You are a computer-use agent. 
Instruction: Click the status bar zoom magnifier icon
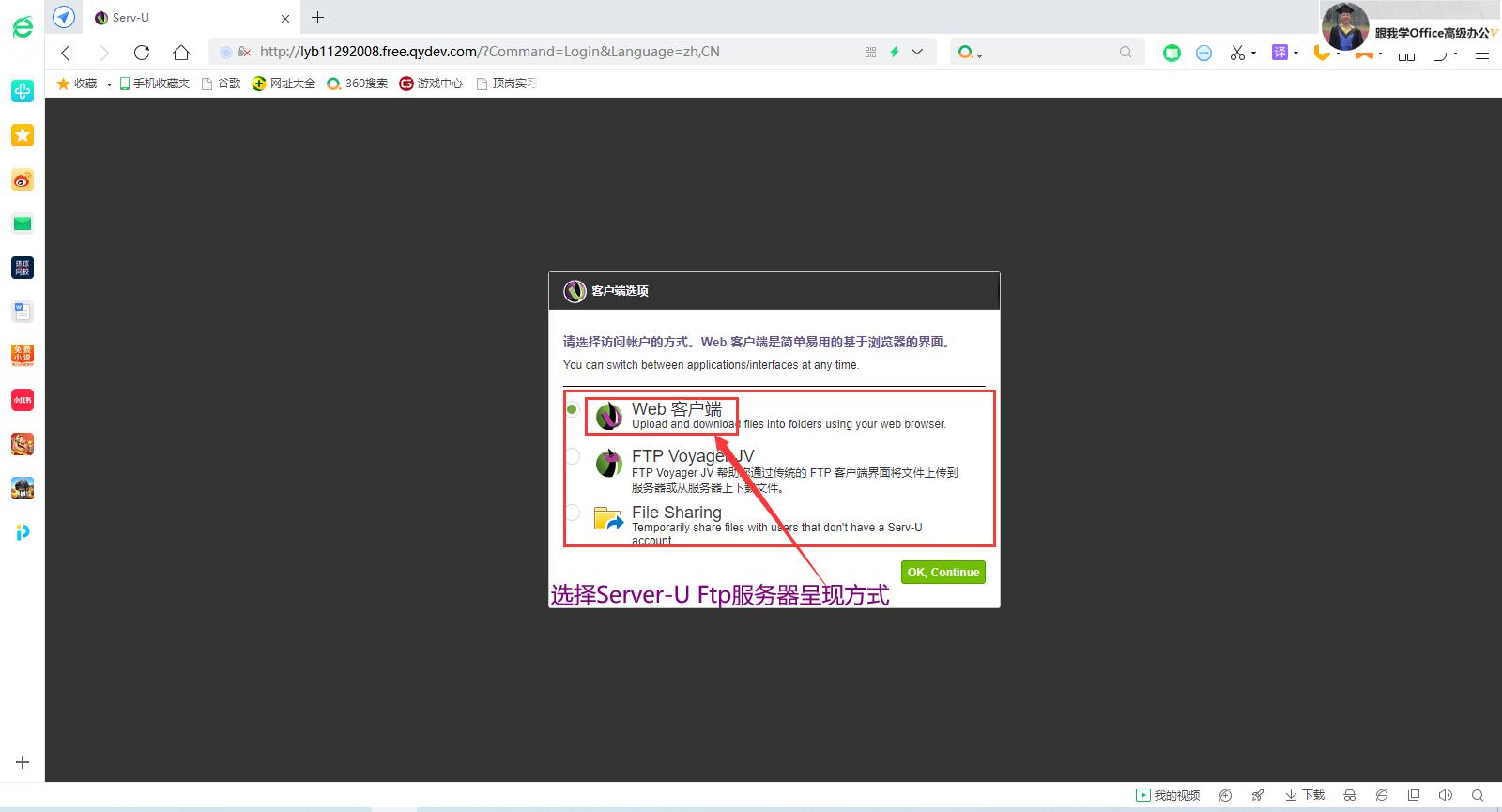1478,795
